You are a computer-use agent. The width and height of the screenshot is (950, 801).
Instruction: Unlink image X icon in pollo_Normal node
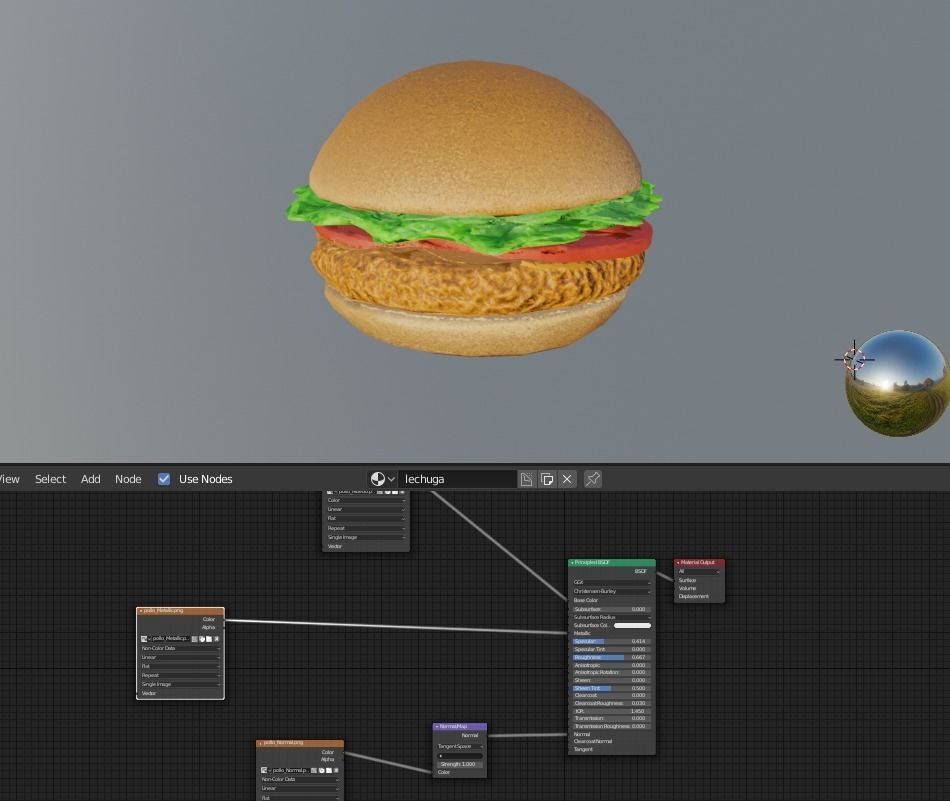336,771
